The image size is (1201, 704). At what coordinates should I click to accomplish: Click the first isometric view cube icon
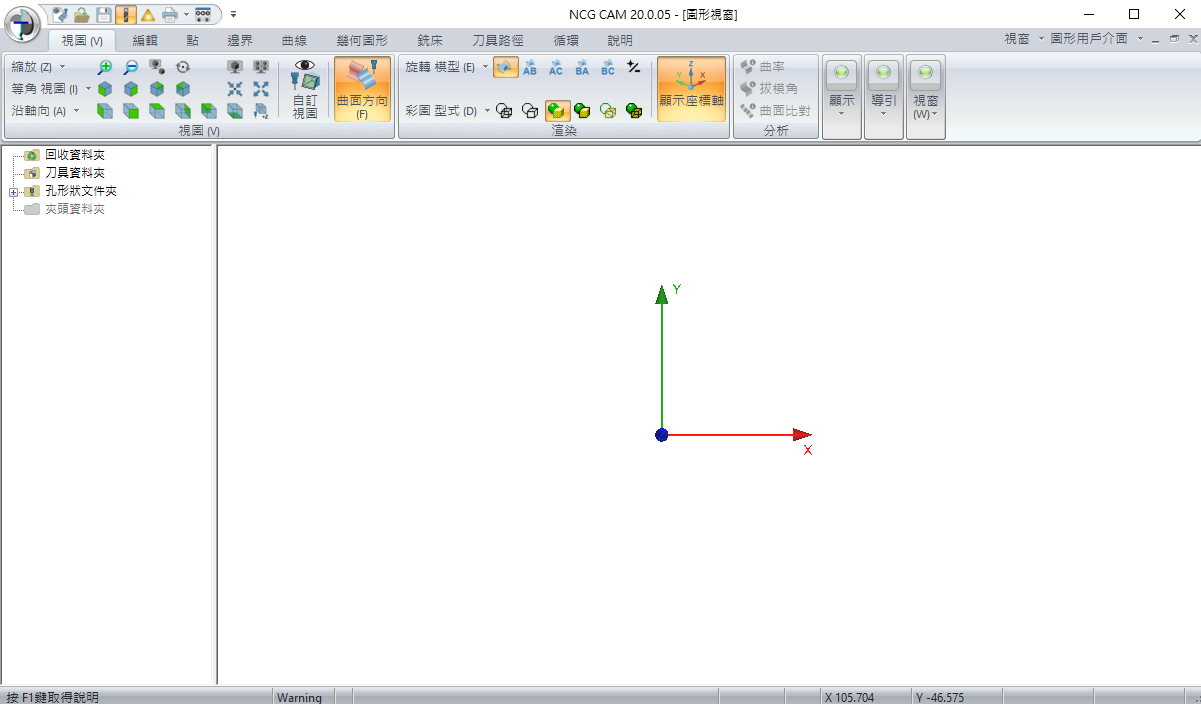pyautogui.click(x=104, y=89)
